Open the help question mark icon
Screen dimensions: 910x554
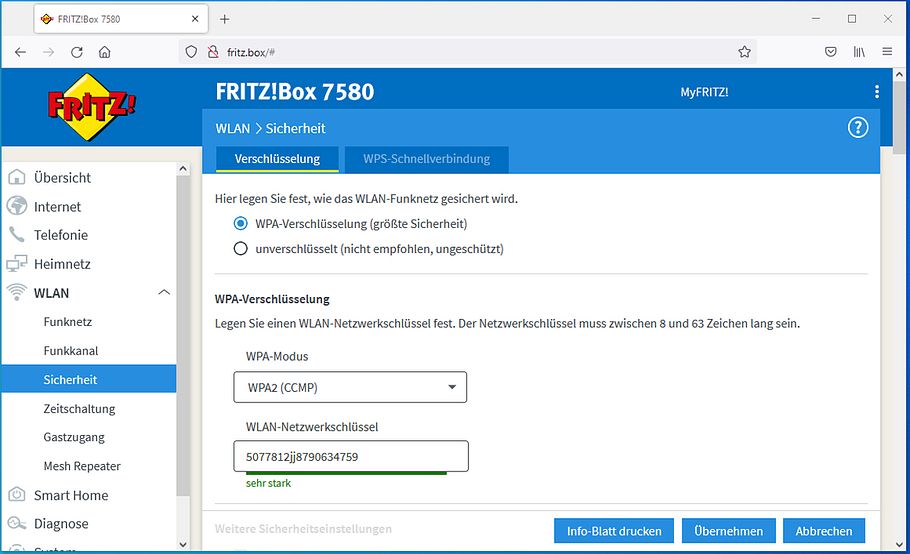(857, 128)
